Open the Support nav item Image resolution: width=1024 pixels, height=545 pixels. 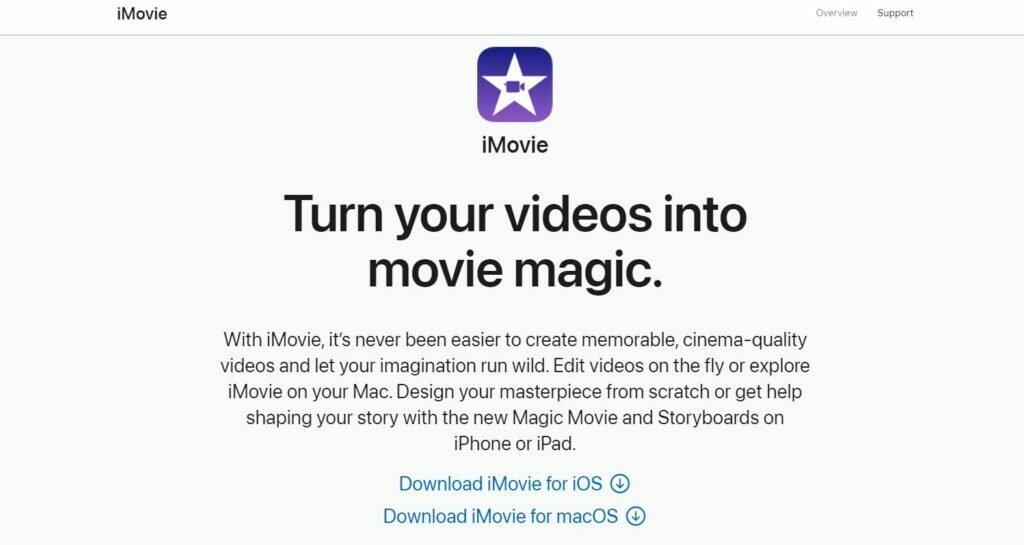(x=895, y=13)
